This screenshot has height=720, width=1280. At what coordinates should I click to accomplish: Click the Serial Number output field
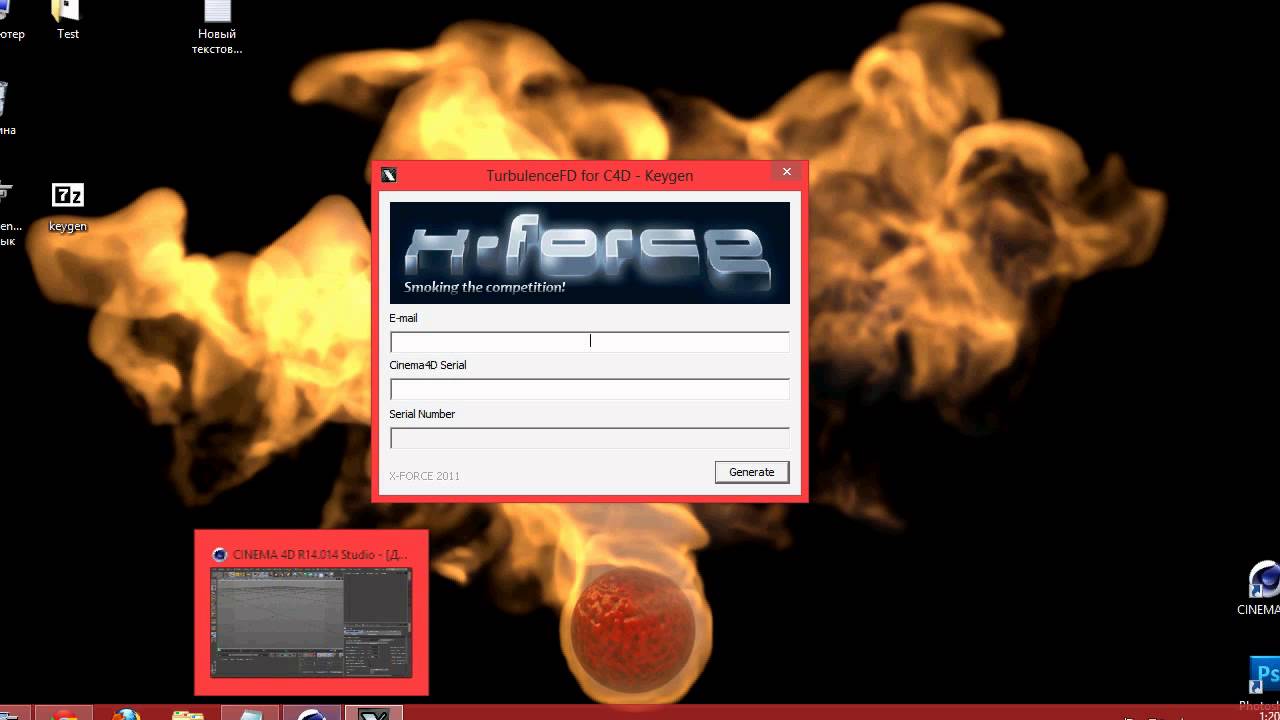(589, 438)
